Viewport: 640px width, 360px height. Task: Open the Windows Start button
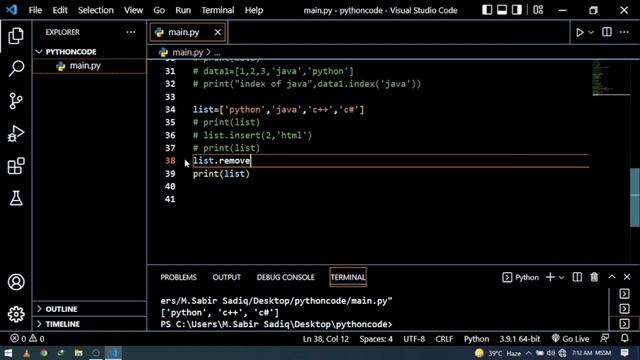(x=8, y=353)
